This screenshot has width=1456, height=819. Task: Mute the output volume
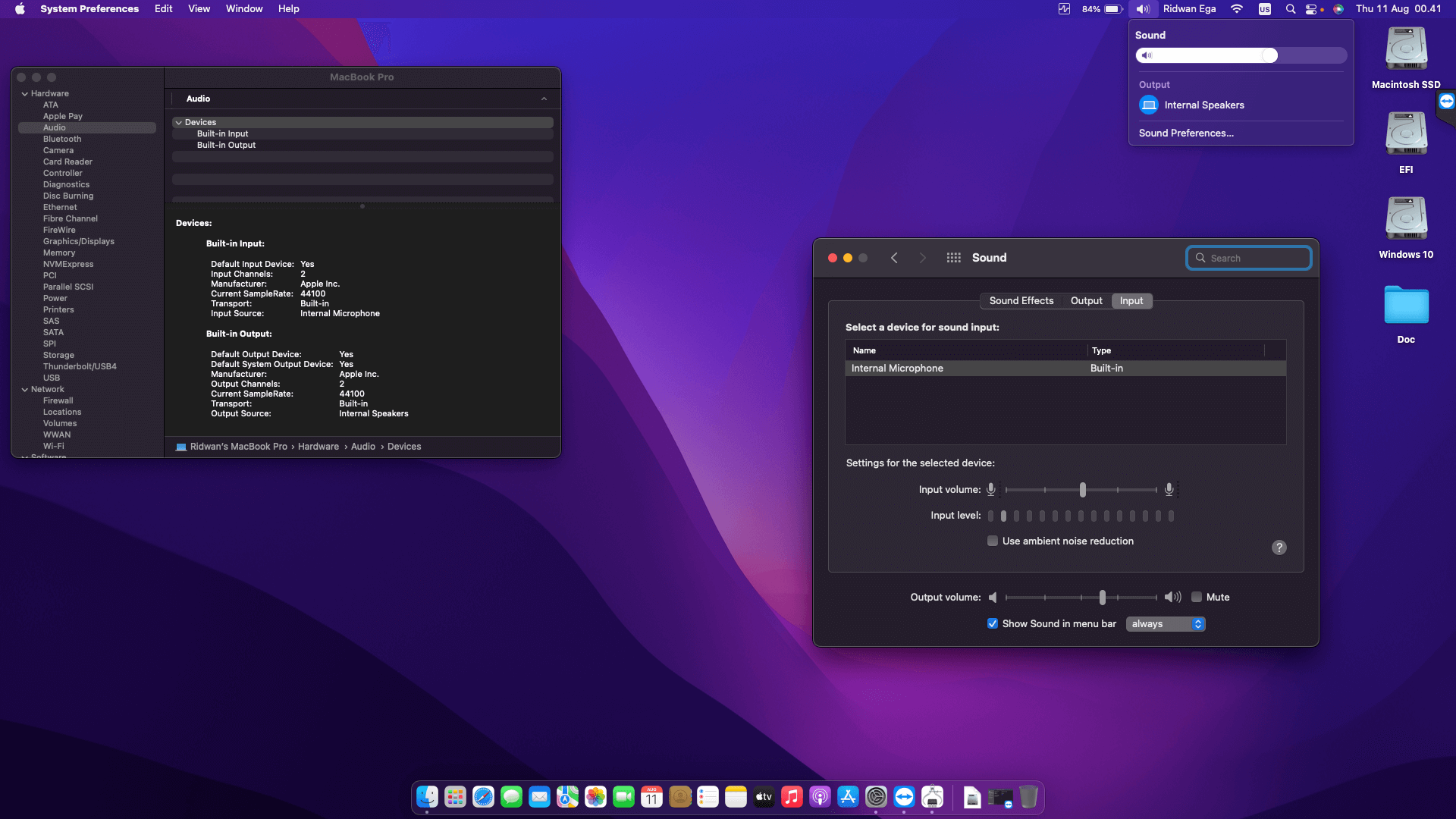pos(1197,597)
